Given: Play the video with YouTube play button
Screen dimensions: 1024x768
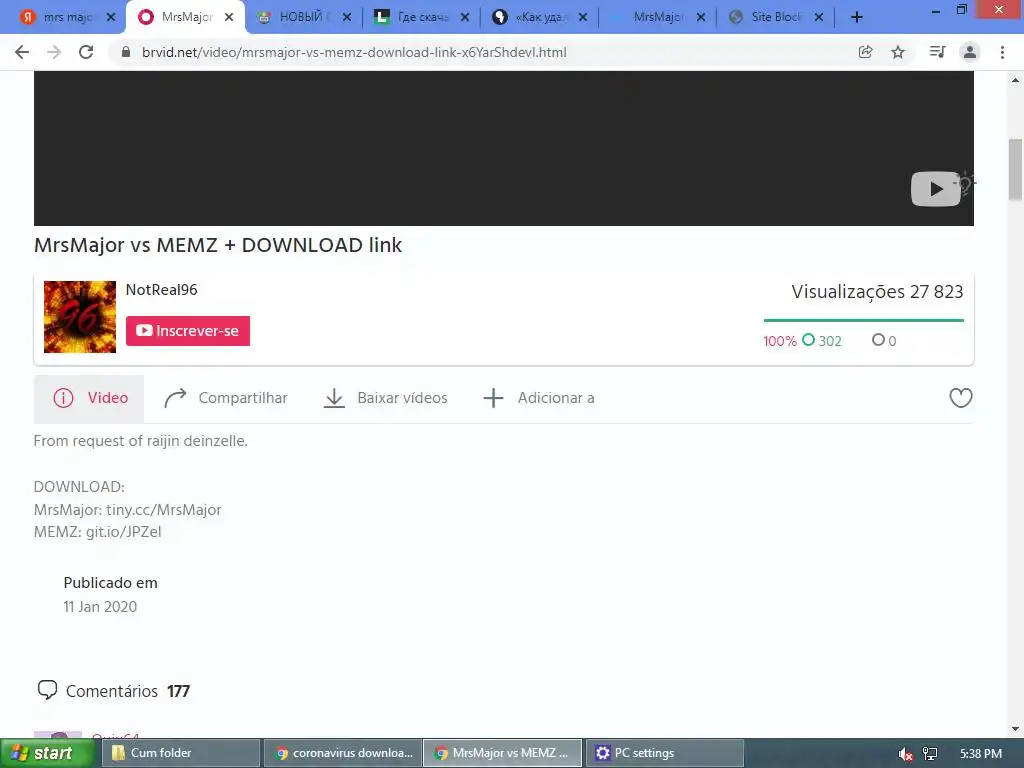Looking at the screenshot, I should (x=935, y=189).
